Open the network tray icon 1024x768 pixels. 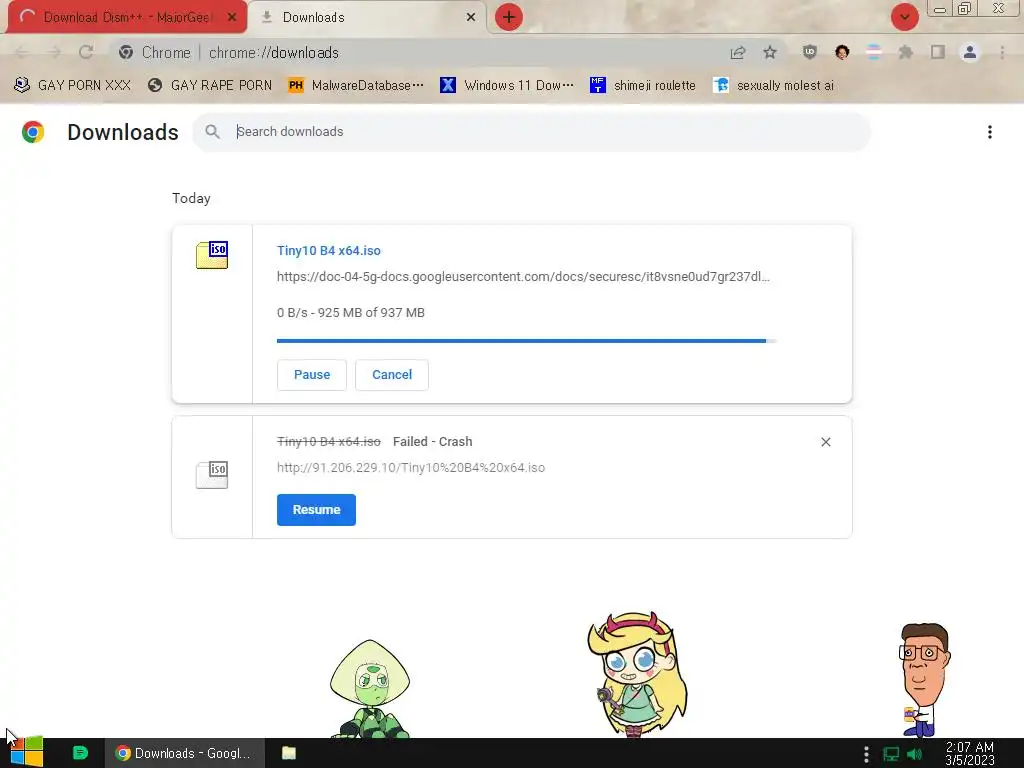click(x=891, y=754)
